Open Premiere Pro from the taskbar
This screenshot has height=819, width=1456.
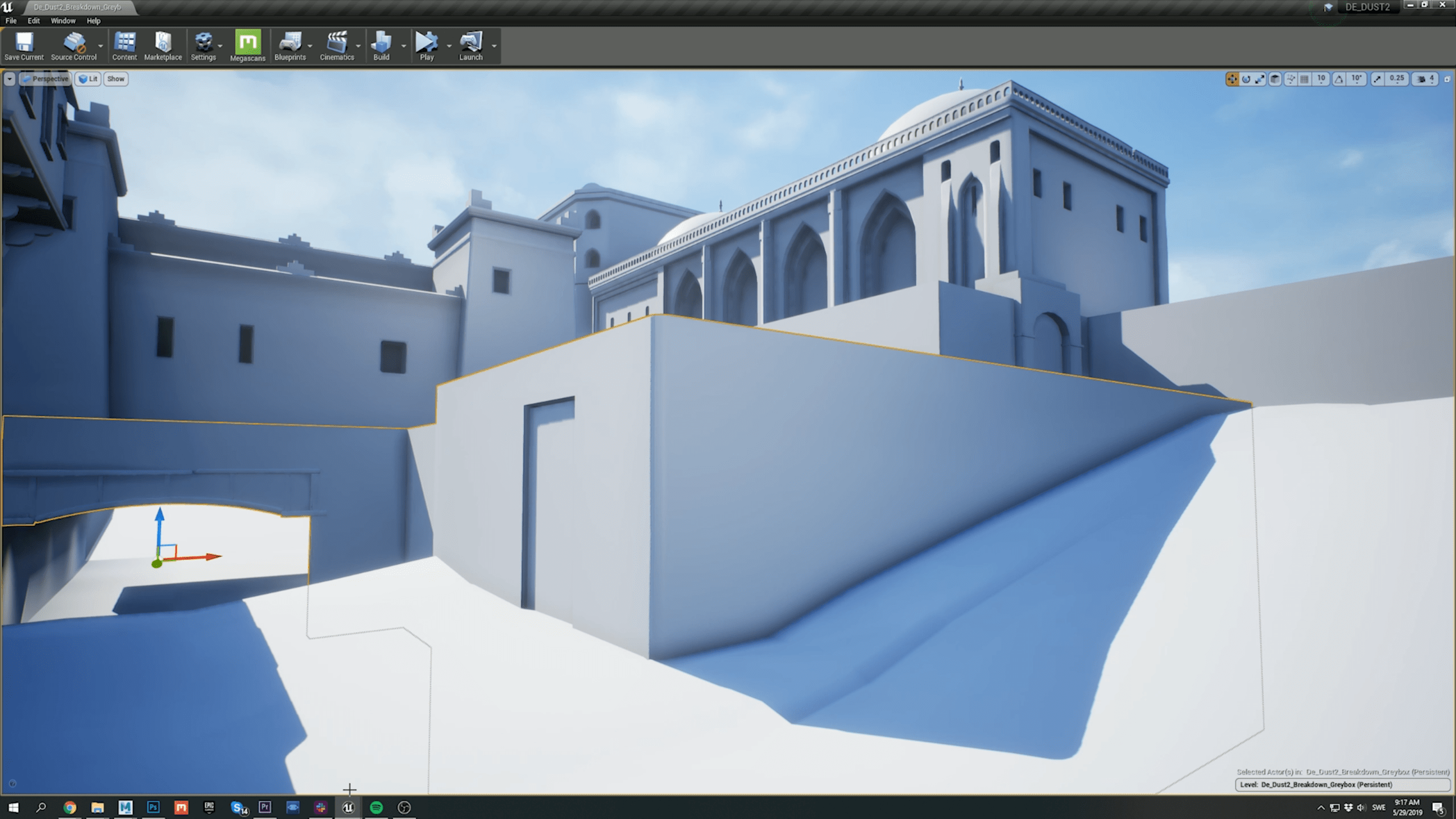click(x=264, y=807)
